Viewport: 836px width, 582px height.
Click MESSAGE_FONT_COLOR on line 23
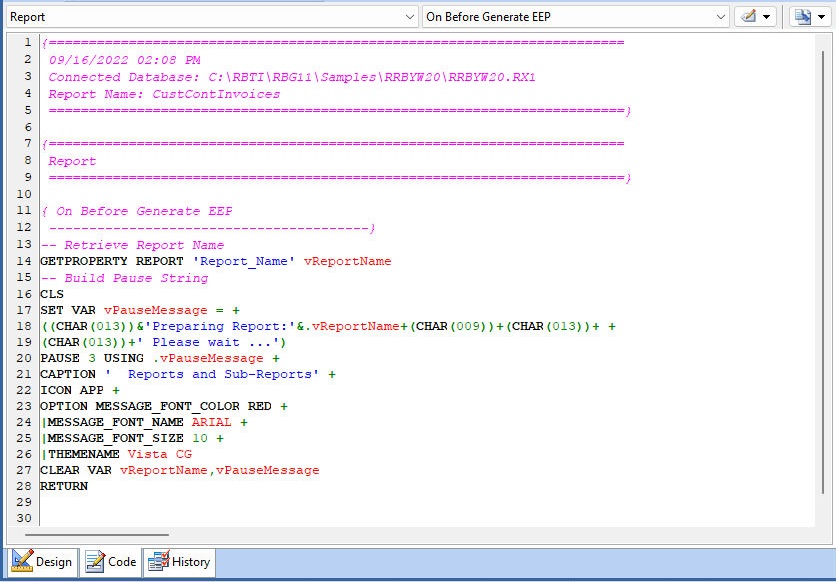[167, 406]
